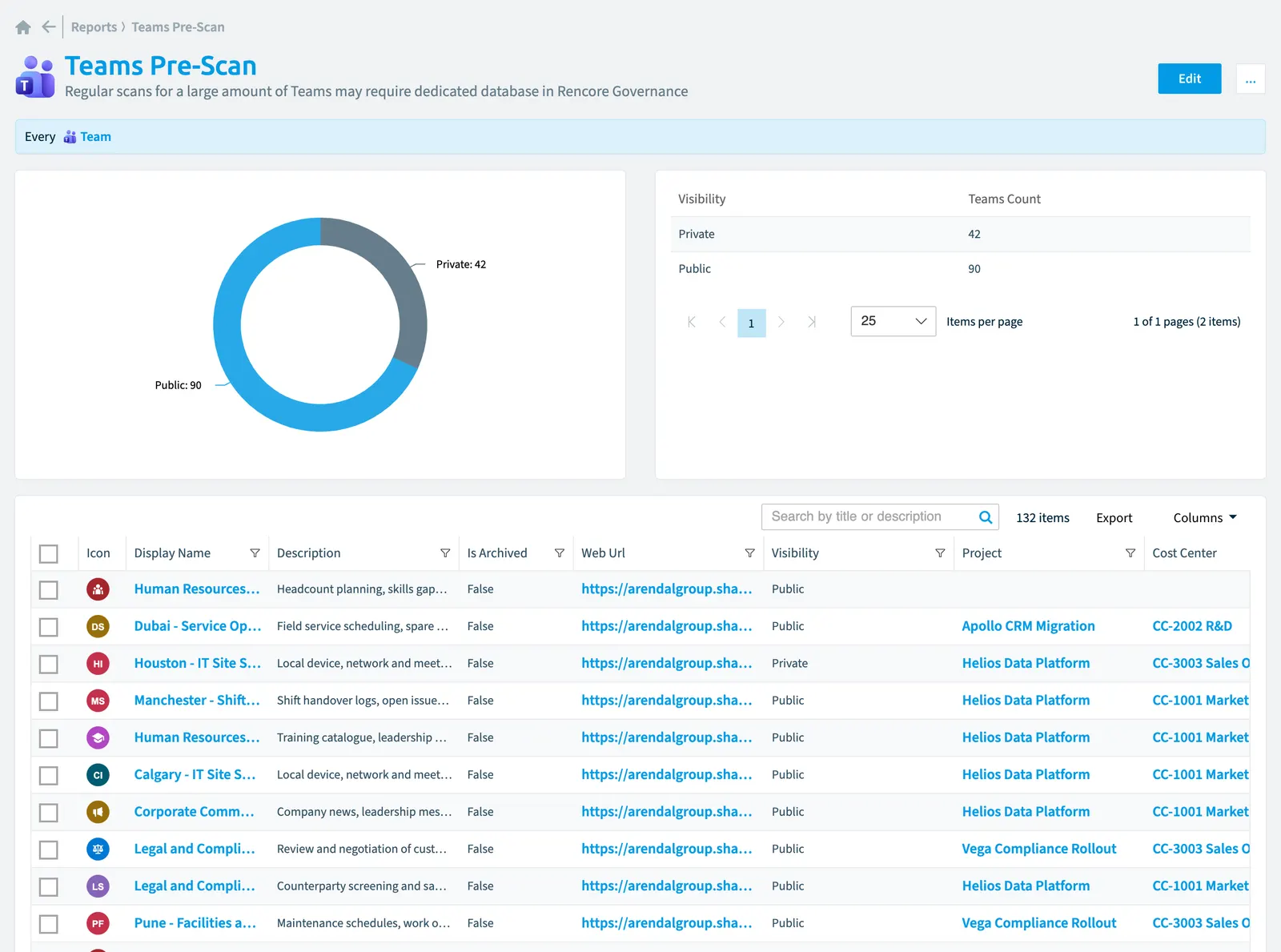Open the more options ellipsis button
Viewport: 1281px width, 952px height.
[1250, 78]
